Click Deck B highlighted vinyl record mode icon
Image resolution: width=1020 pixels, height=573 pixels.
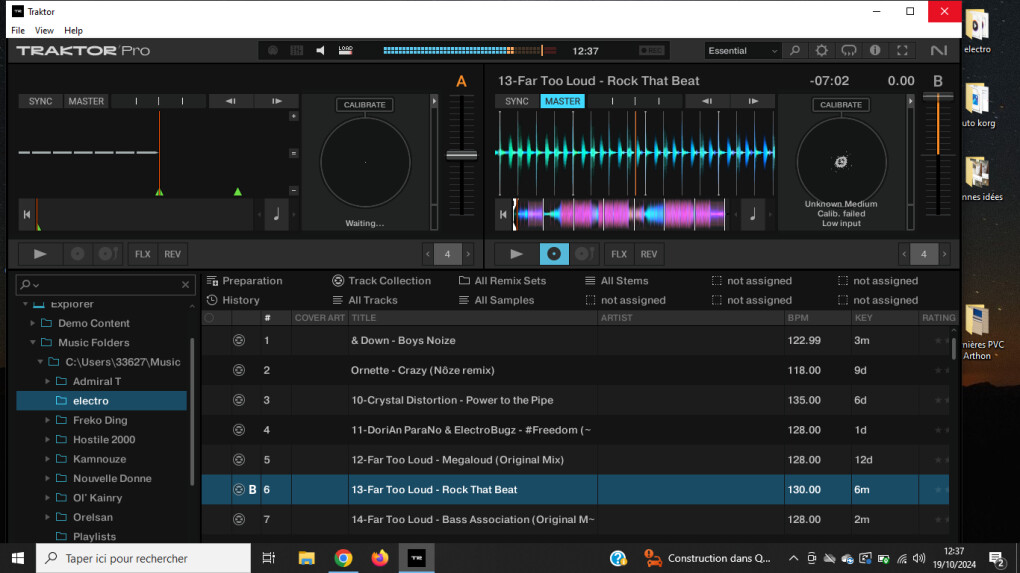click(x=554, y=254)
